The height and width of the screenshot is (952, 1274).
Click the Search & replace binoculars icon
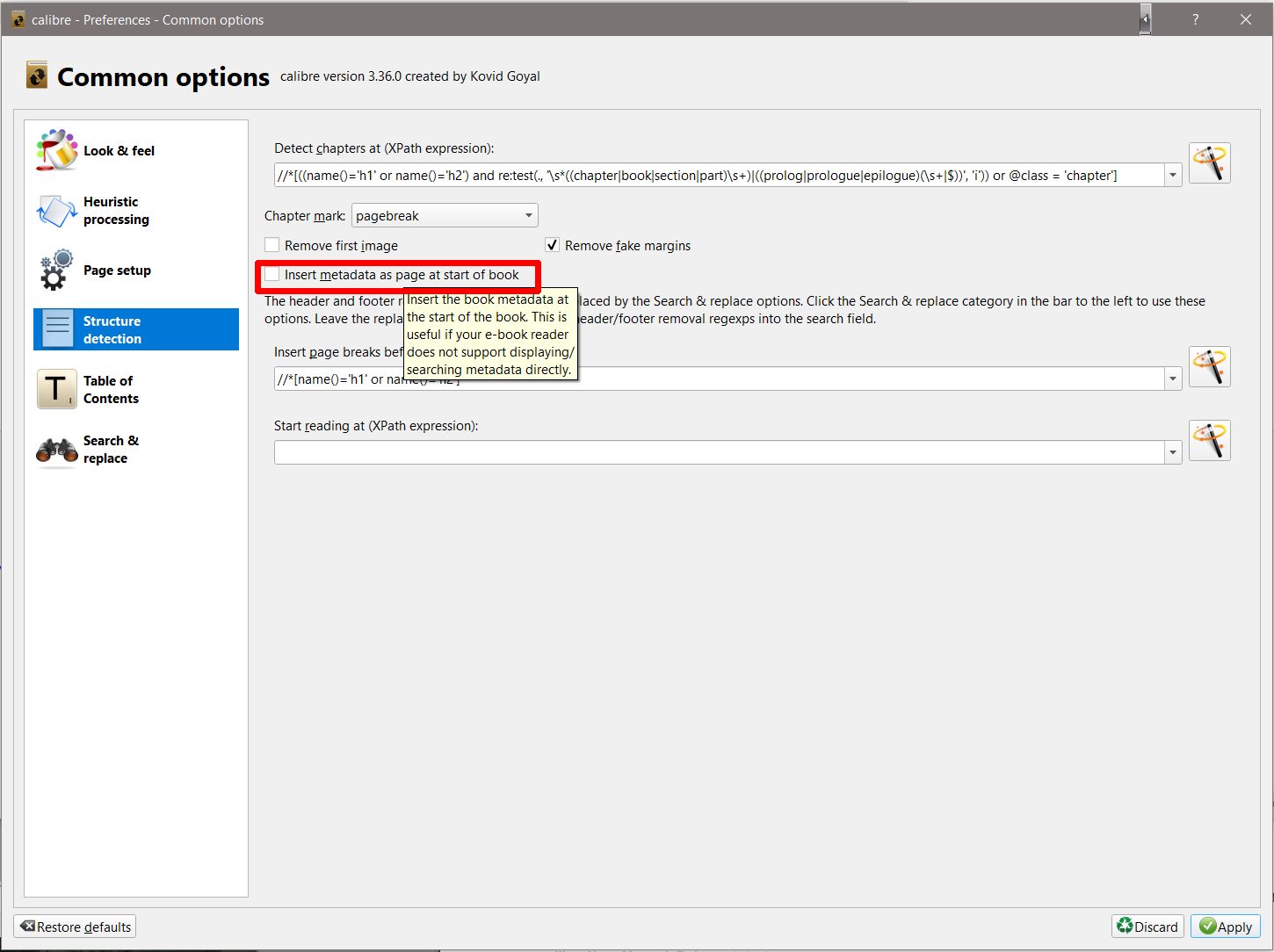(57, 450)
